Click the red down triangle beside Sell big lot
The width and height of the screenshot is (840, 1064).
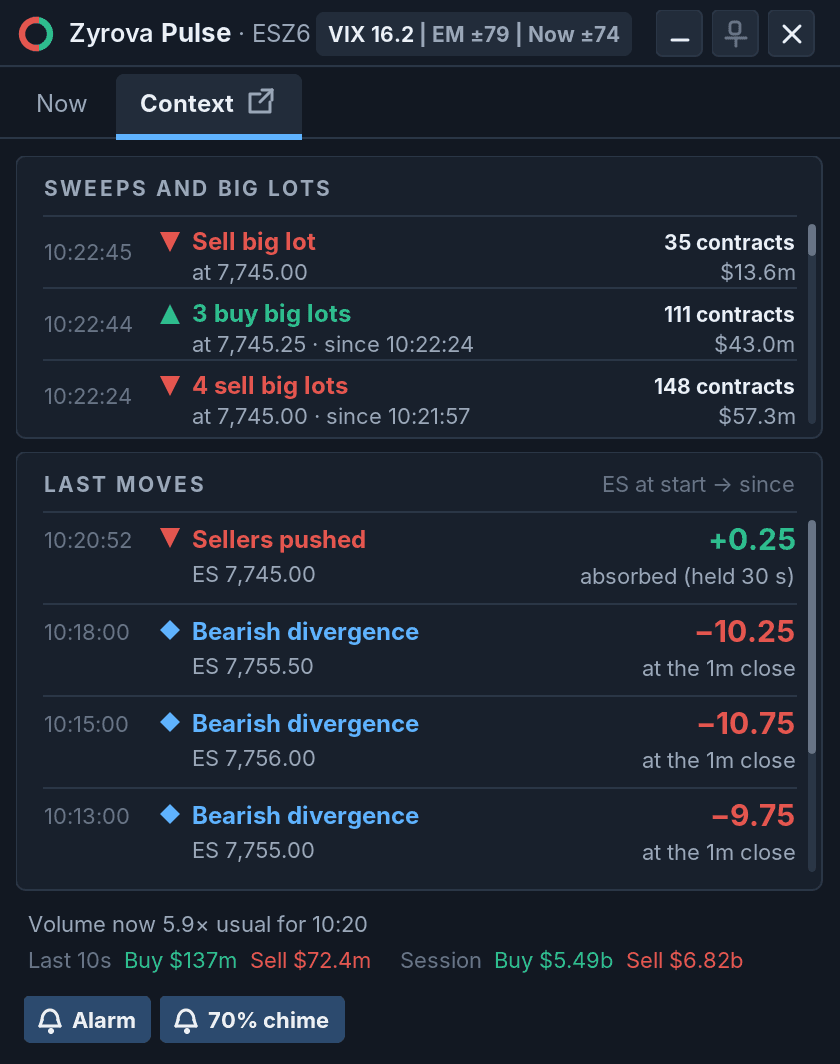170,242
